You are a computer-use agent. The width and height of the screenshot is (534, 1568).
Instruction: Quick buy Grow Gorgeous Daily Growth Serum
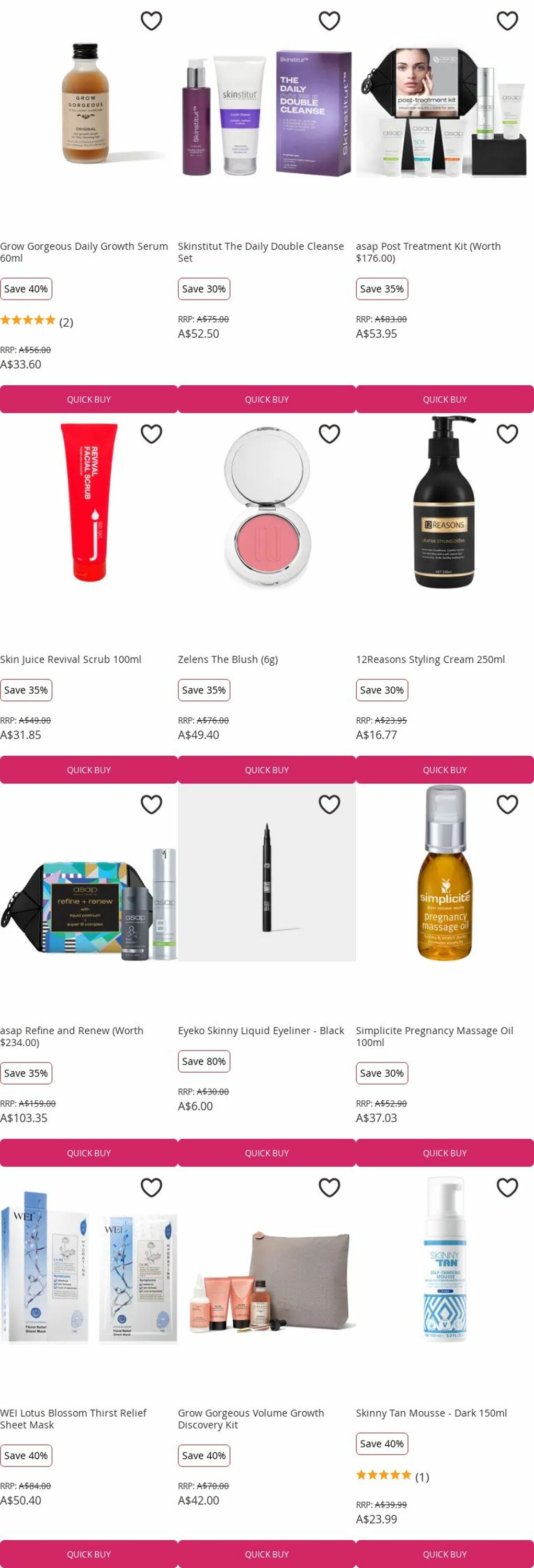pyautogui.click(x=89, y=399)
